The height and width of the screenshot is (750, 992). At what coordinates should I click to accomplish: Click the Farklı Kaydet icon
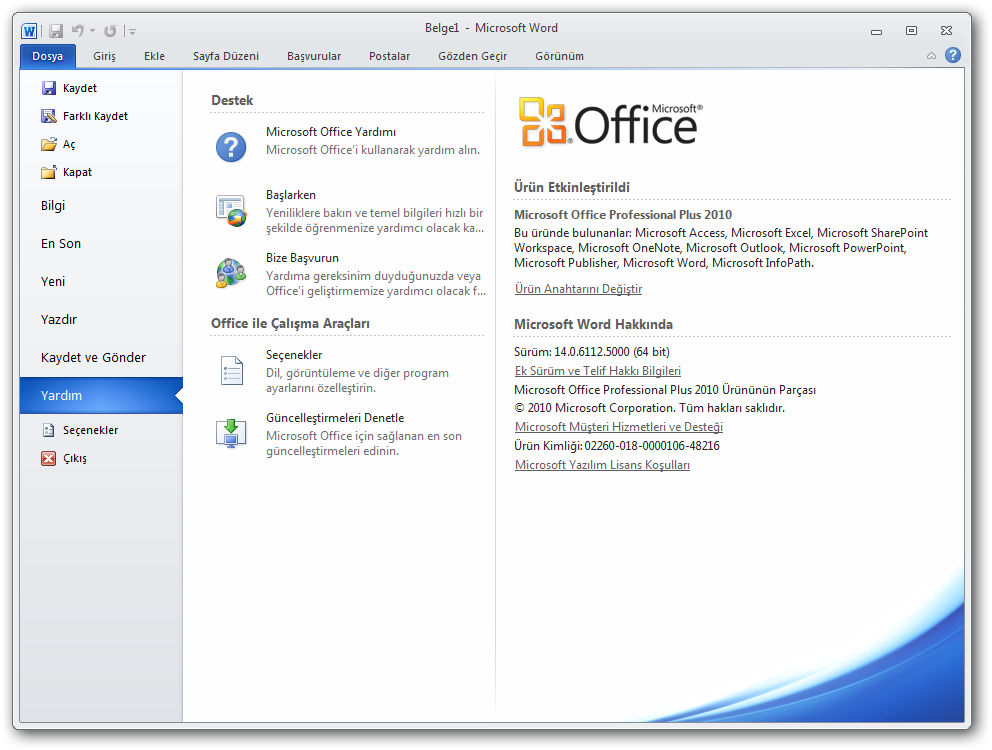pyautogui.click(x=49, y=116)
